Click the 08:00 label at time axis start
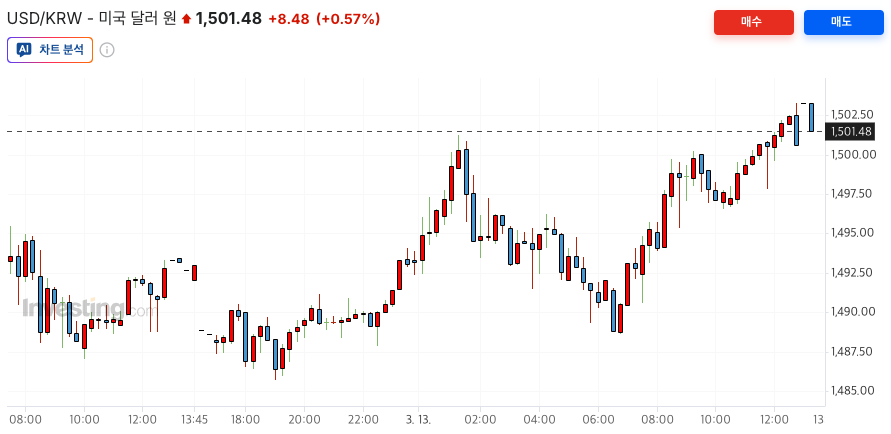Image resolution: width=891 pixels, height=434 pixels. pyautogui.click(x=25, y=419)
